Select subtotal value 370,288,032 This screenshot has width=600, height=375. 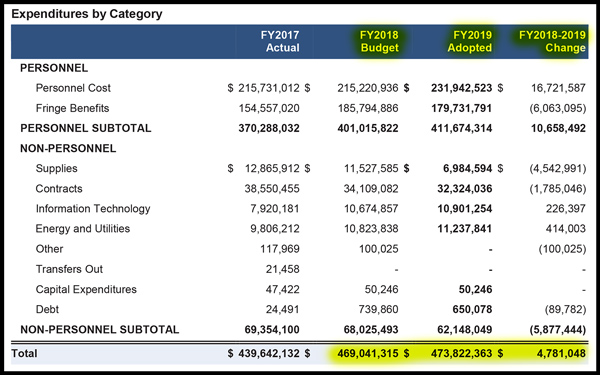[269, 128]
